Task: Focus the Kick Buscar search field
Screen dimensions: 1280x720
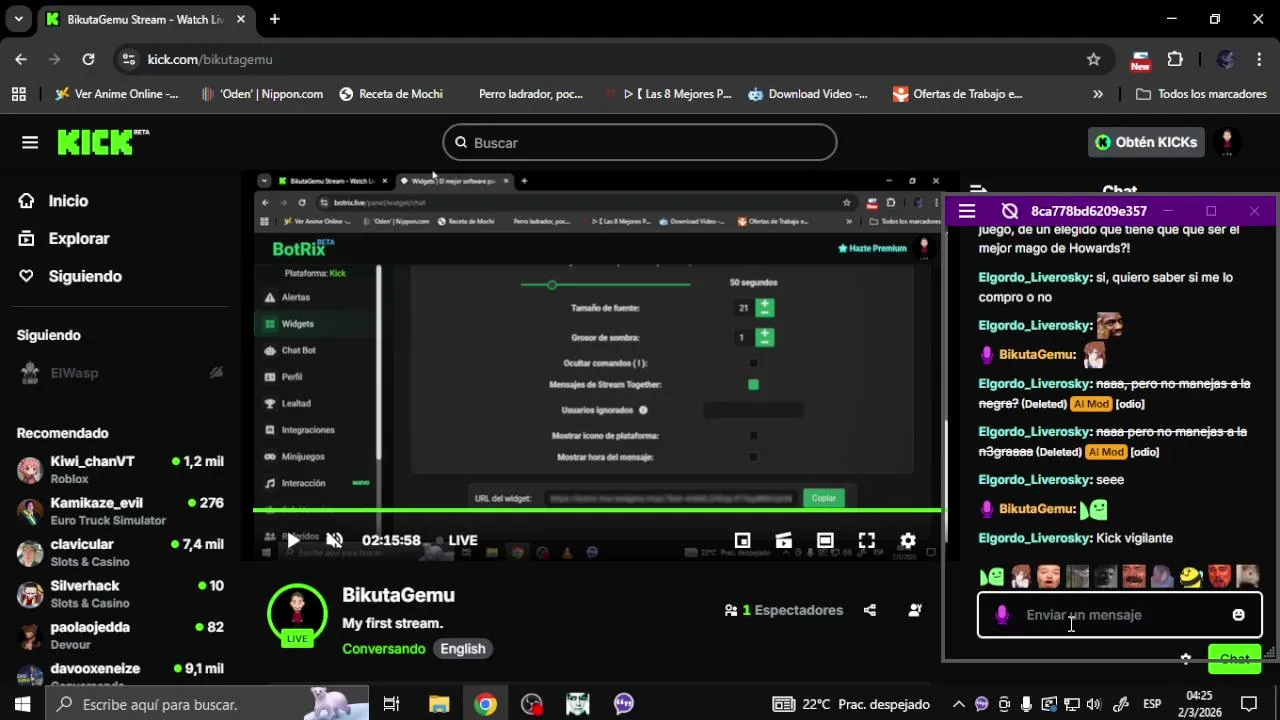Action: coord(640,142)
